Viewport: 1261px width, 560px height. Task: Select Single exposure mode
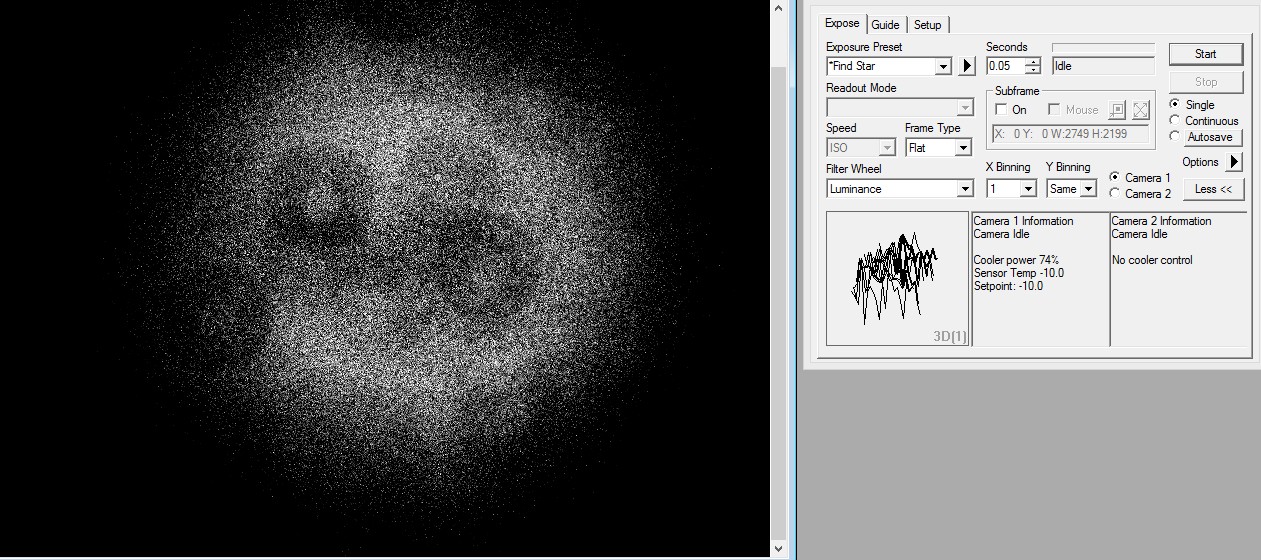1175,104
